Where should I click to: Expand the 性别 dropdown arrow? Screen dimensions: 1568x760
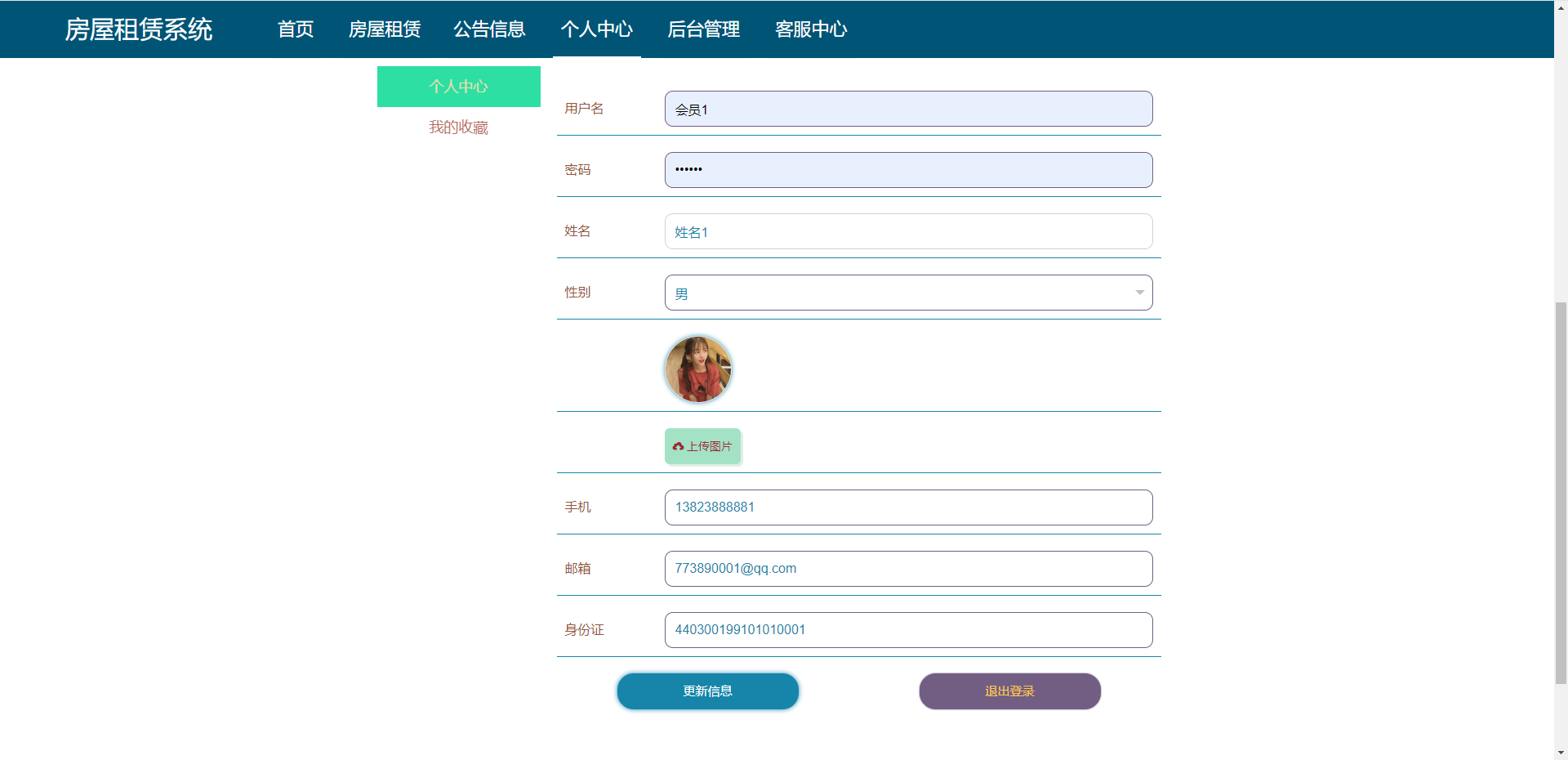(x=1138, y=293)
